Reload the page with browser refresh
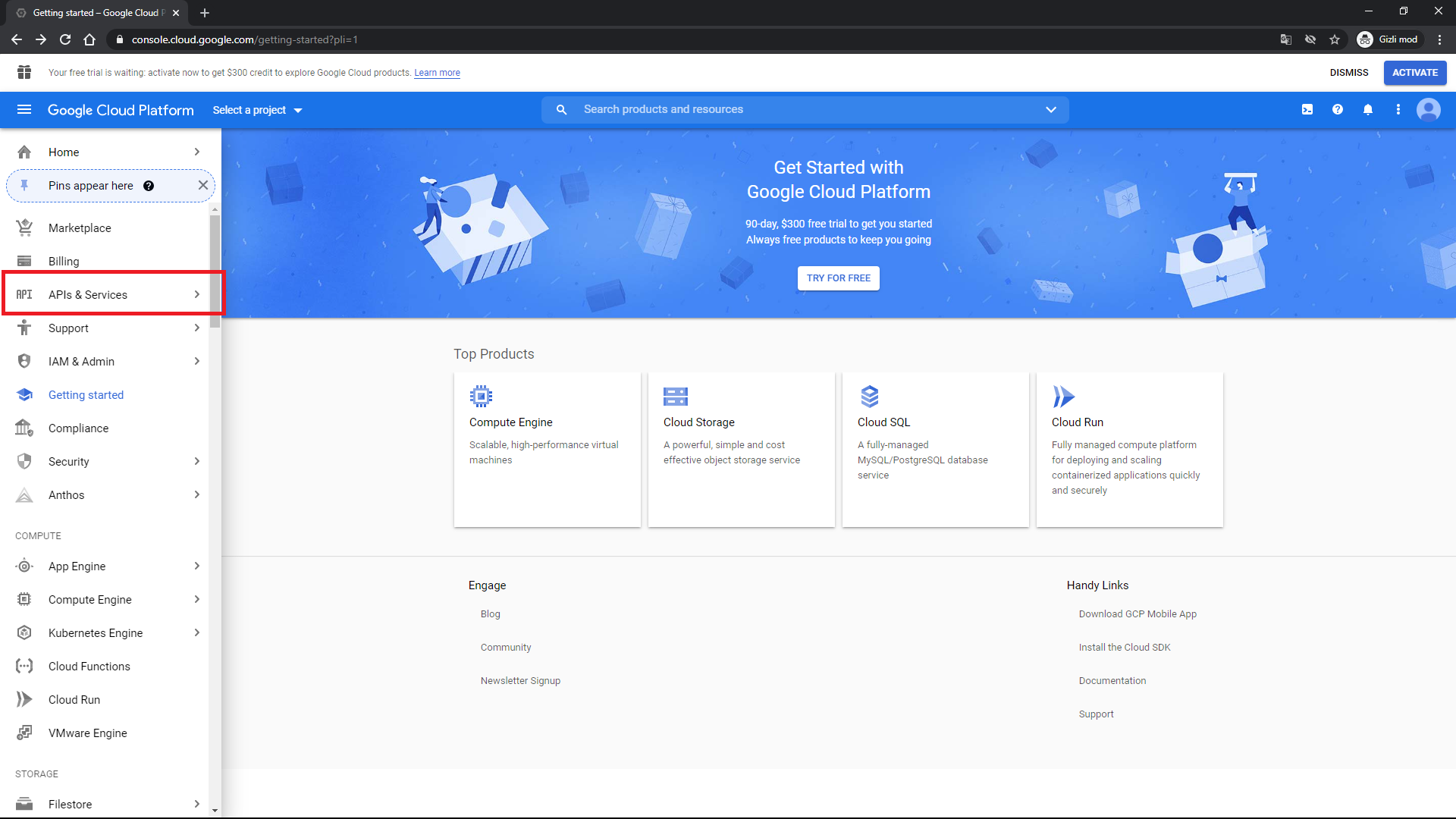 [x=65, y=39]
